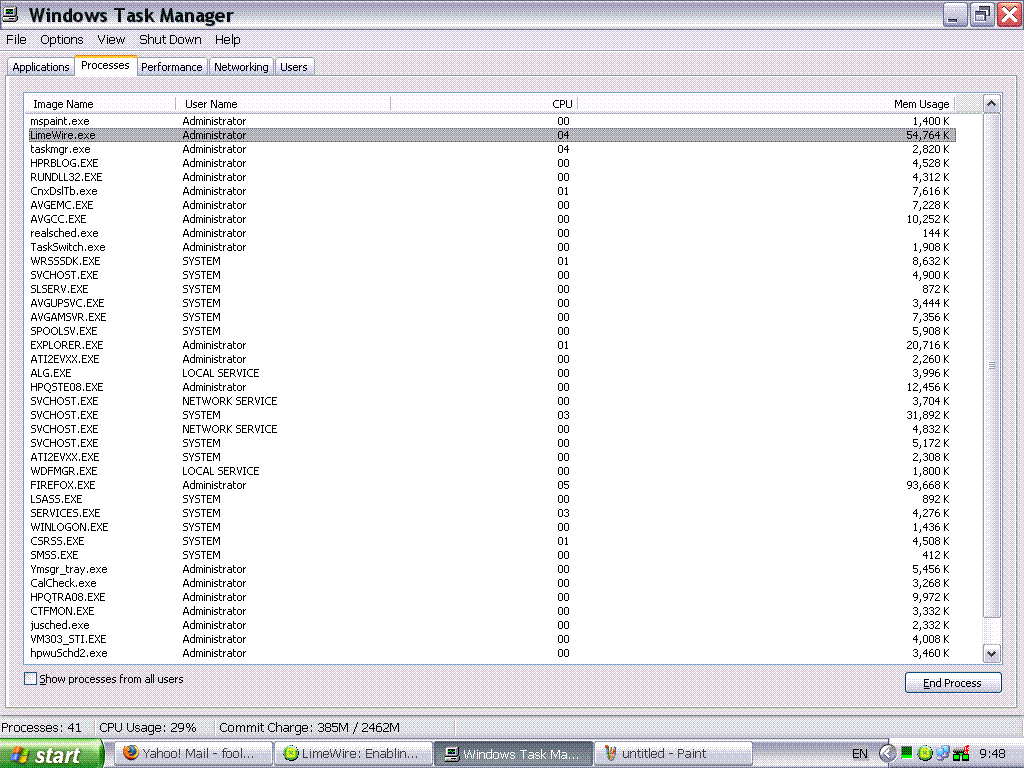Select the LSASS.EXE process
This screenshot has height=768, width=1024.
(x=56, y=499)
